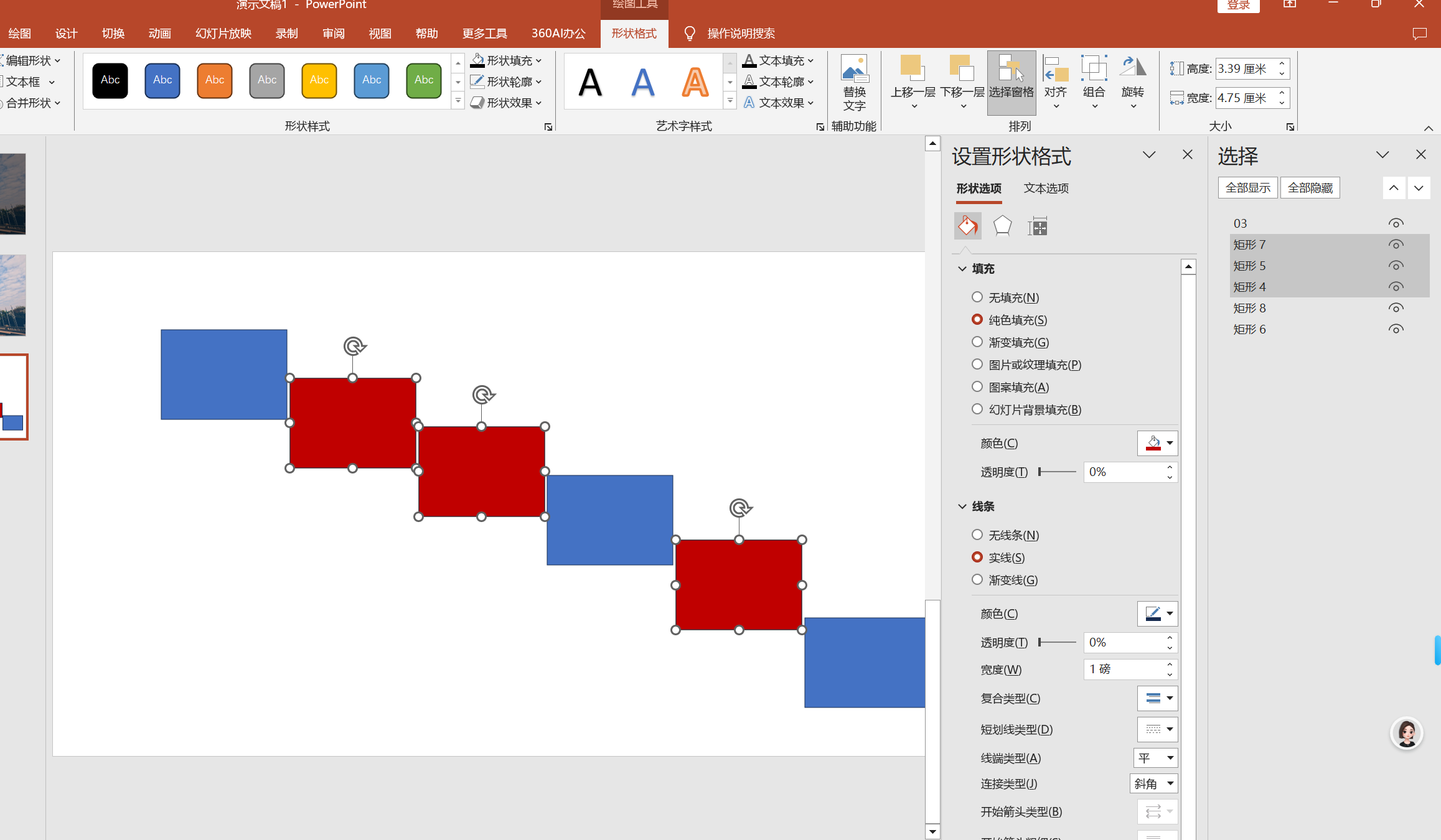Open fill Color (颜色) swatch picker

tap(1157, 444)
